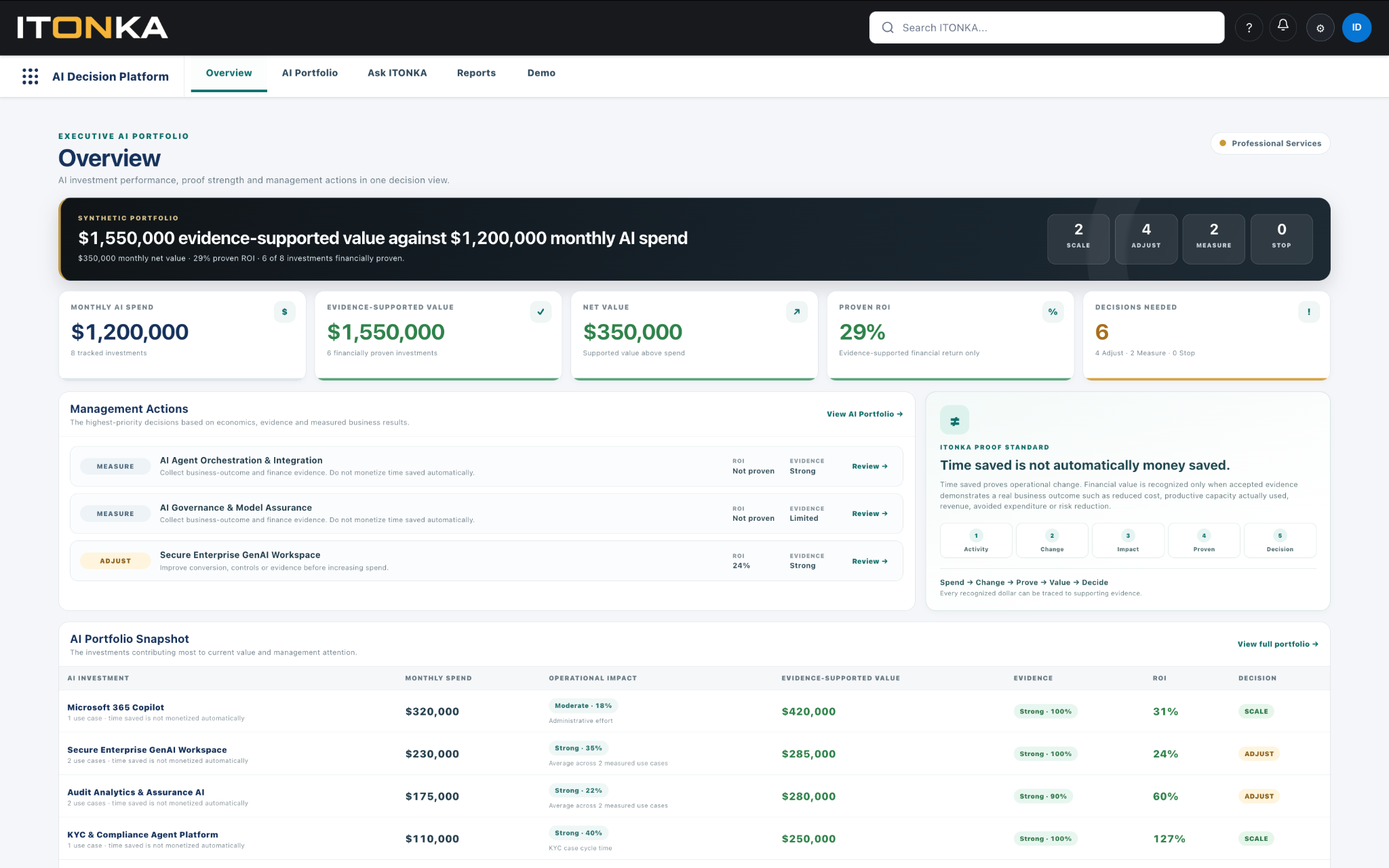Review Secure Enterprise GenAI Workspace action

click(x=869, y=561)
